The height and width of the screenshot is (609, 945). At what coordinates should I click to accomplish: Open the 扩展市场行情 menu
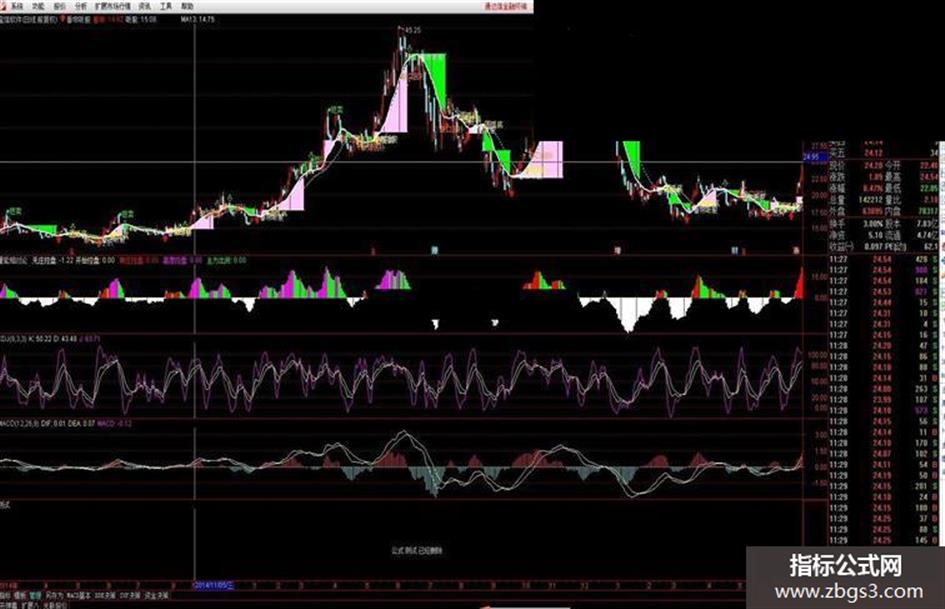coord(113,6)
